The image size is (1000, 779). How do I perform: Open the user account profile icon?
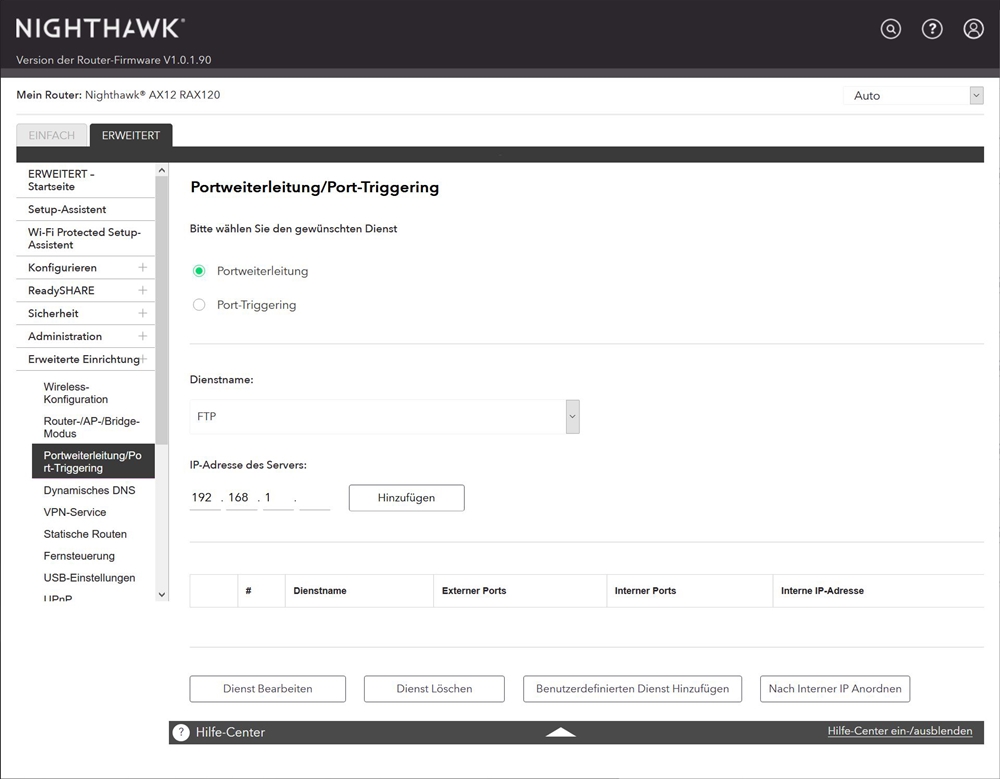click(973, 29)
